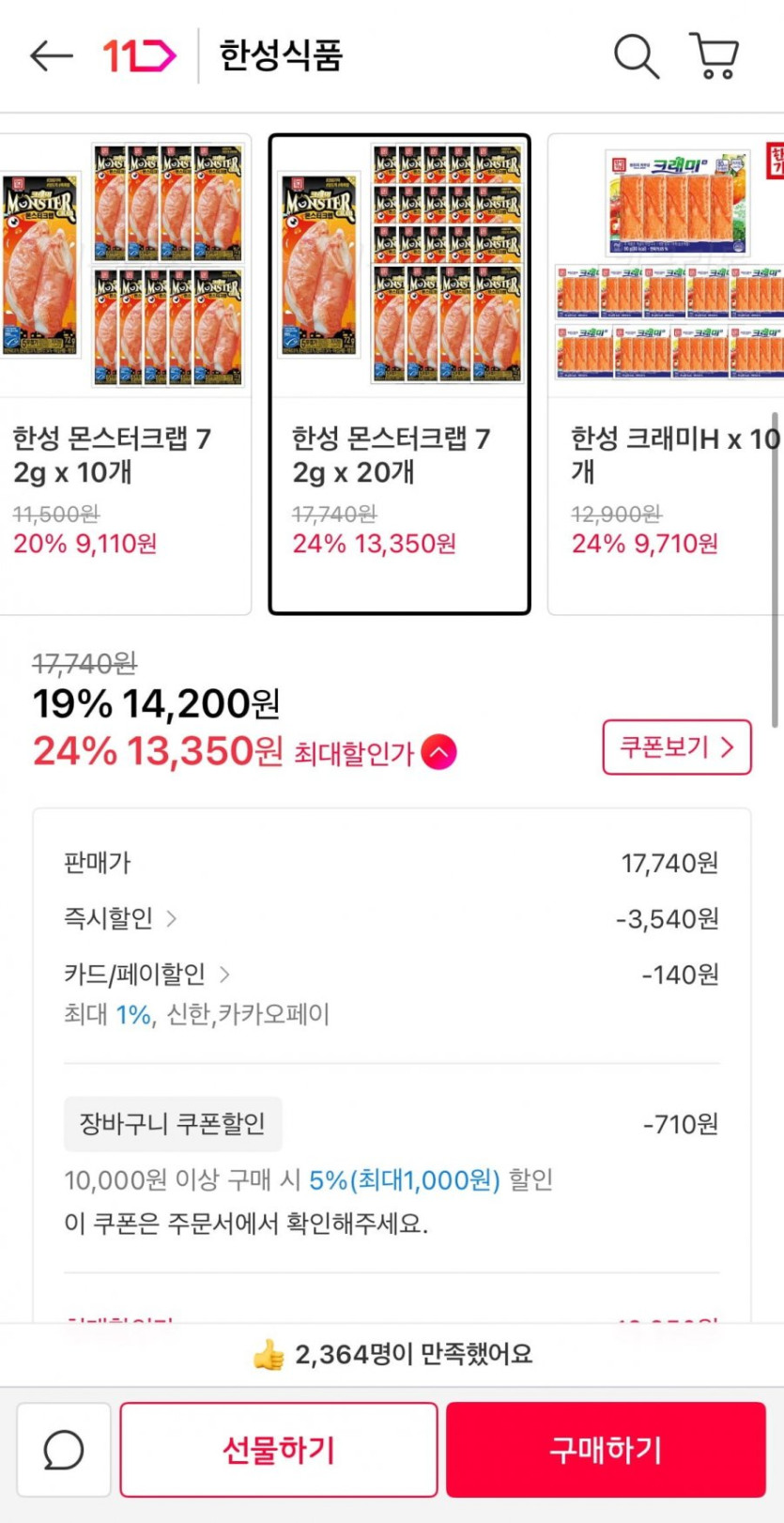Image resolution: width=784 pixels, height=1523 pixels.
Task: Select 몬스터크랩 72g x 10개 product card
Action: [124, 374]
